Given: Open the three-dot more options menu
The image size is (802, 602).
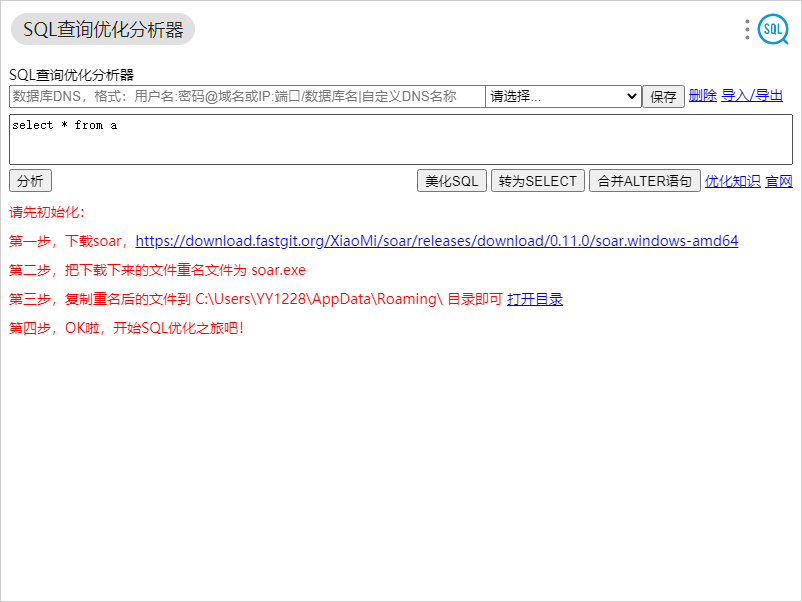Looking at the screenshot, I should click(747, 30).
